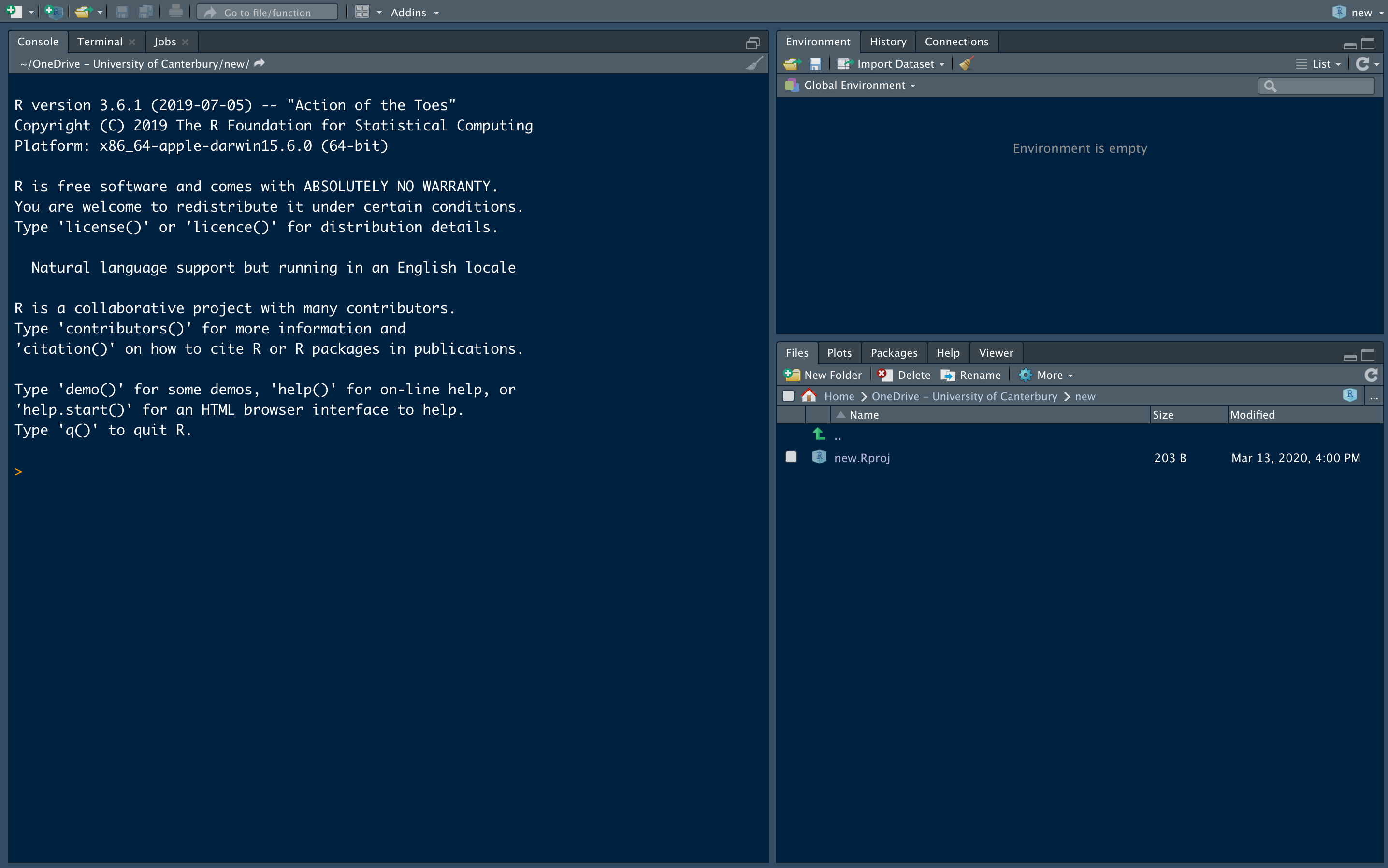The image size is (1388, 868).
Task: Expand the Global Environment dropdown
Action: point(859,86)
